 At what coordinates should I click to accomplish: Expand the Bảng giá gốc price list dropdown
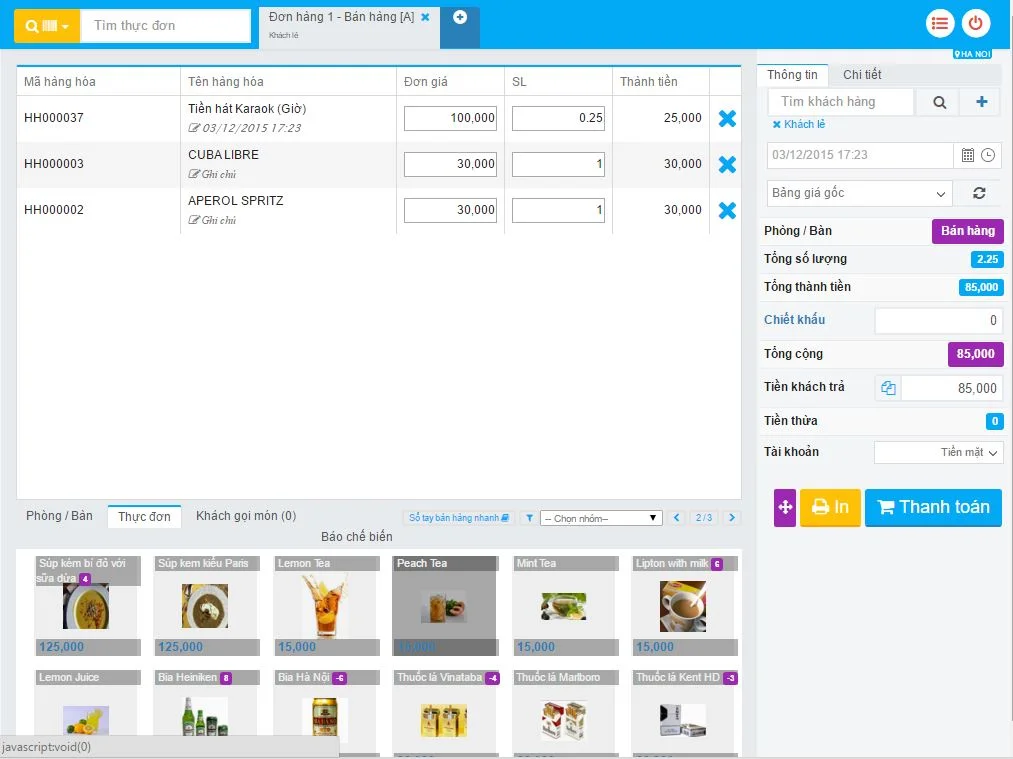(x=859, y=193)
